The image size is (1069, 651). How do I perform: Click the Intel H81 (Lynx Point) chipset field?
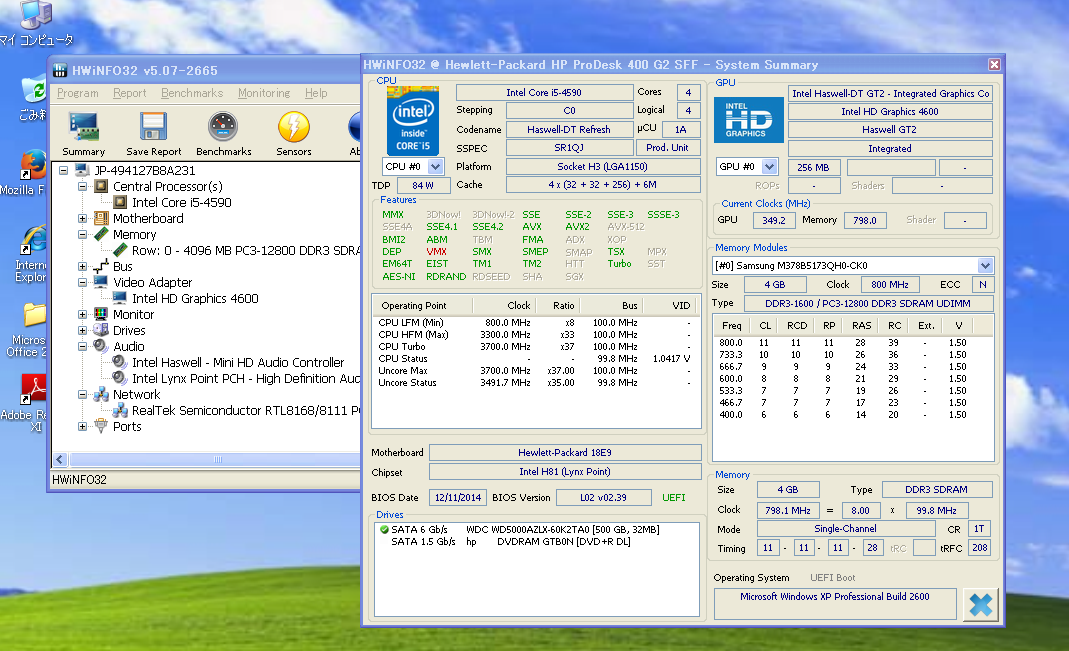[564, 472]
